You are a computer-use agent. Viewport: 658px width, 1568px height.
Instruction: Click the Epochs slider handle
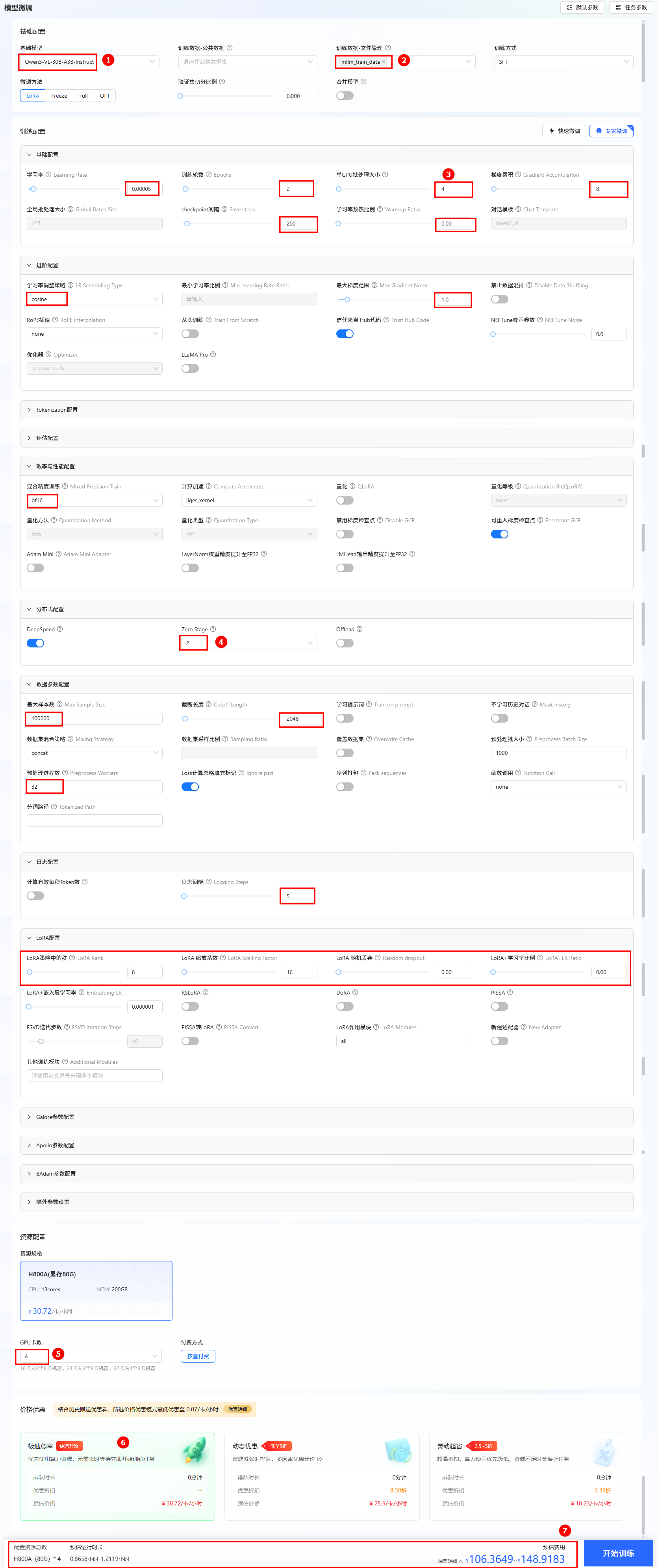pos(185,189)
